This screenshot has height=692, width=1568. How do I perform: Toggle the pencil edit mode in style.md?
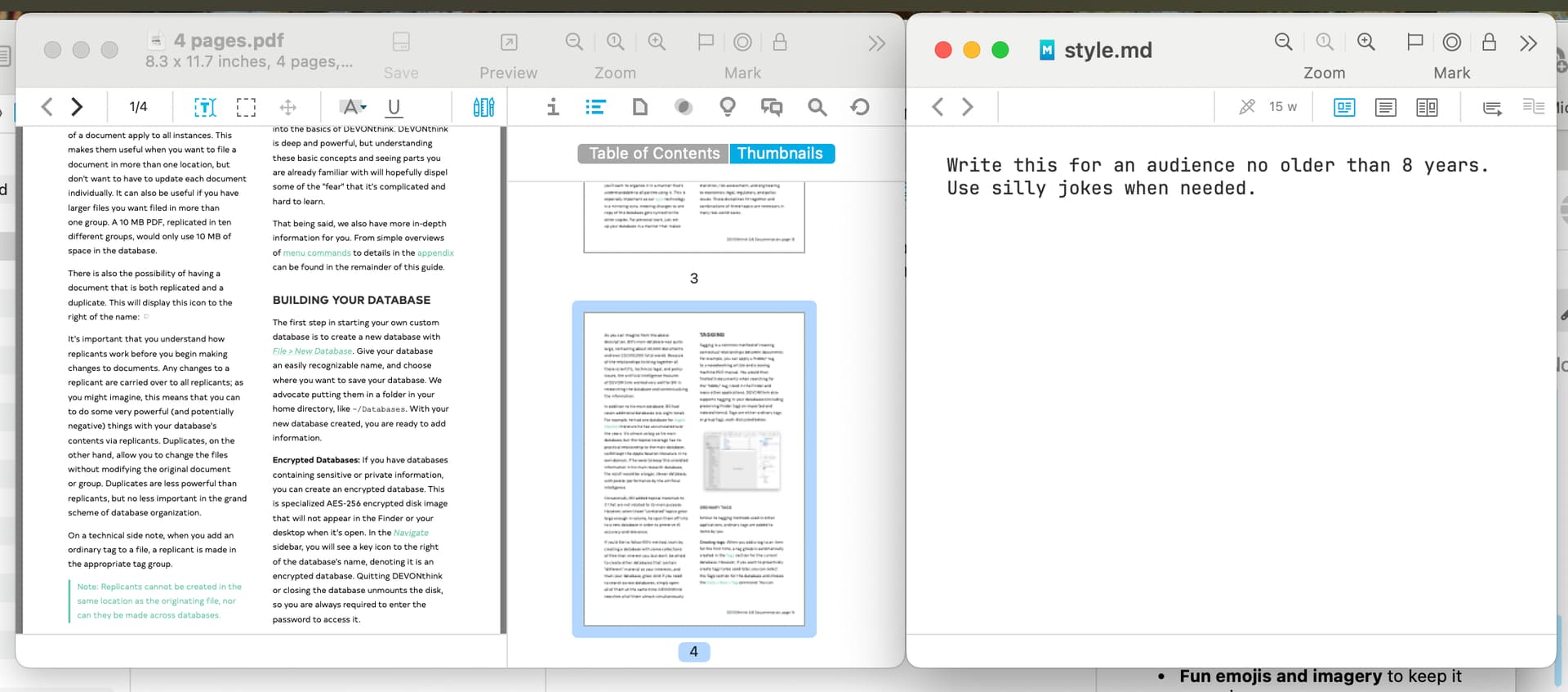1246,107
